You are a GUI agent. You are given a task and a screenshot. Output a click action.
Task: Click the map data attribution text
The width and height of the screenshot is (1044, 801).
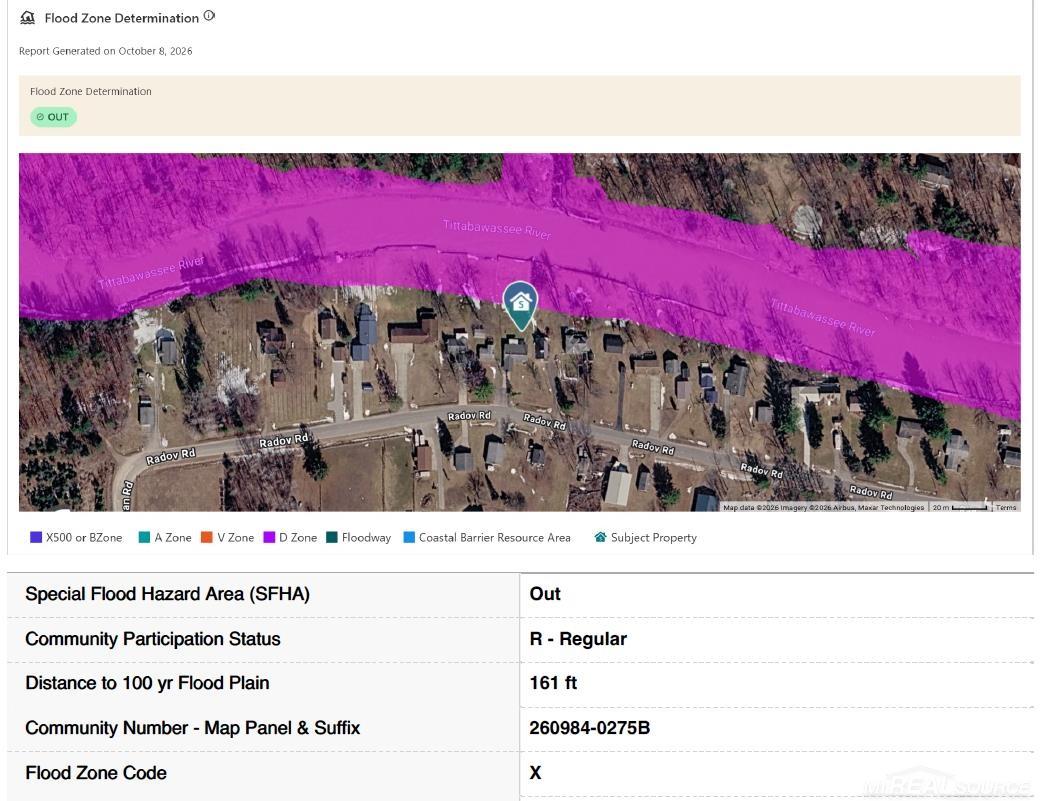tap(824, 507)
